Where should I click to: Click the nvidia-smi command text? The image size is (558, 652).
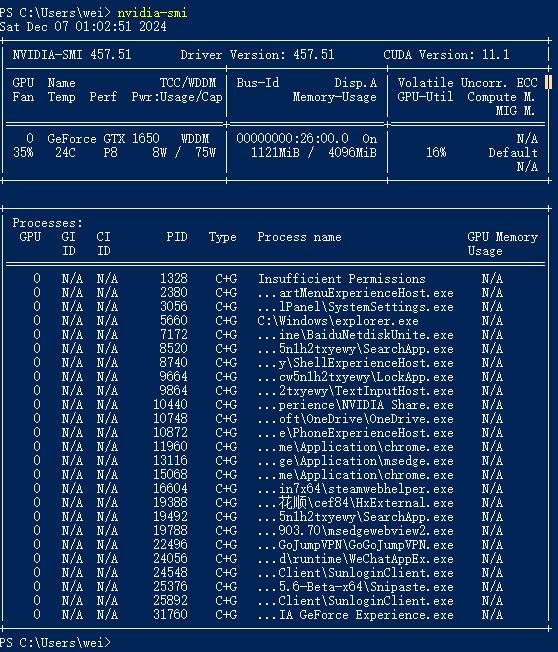pos(152,13)
